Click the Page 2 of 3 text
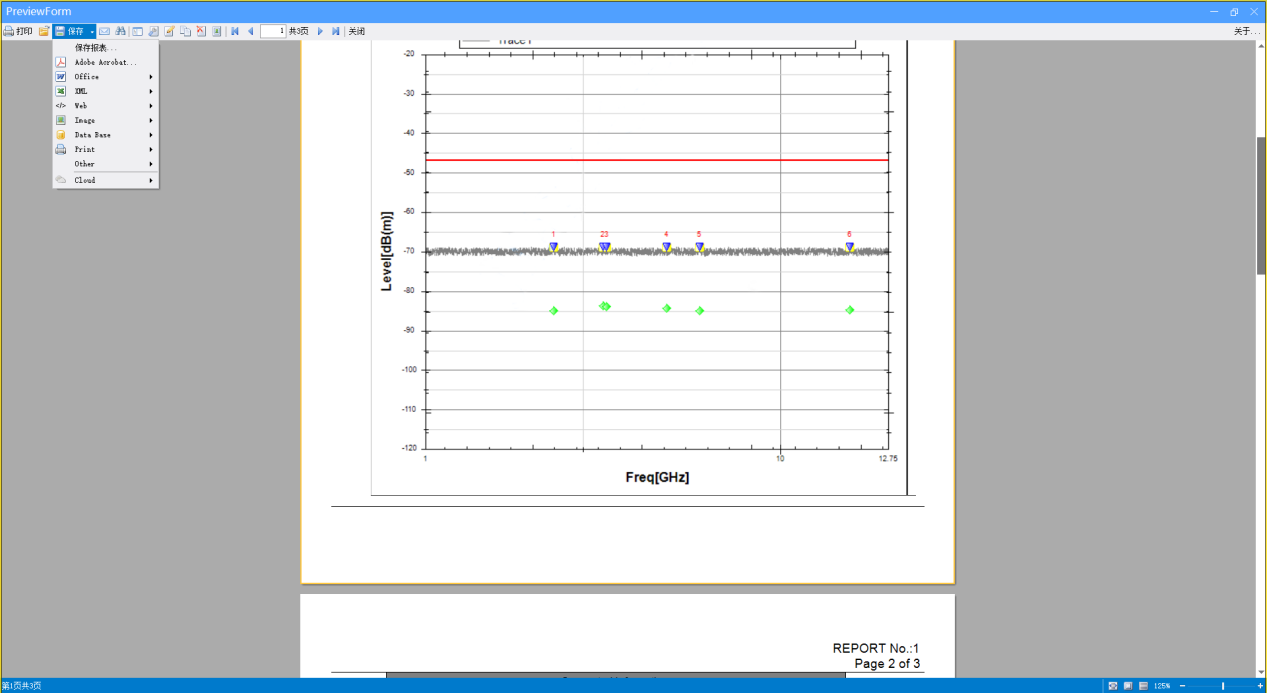Viewport: 1267px width, 693px height. (887, 664)
